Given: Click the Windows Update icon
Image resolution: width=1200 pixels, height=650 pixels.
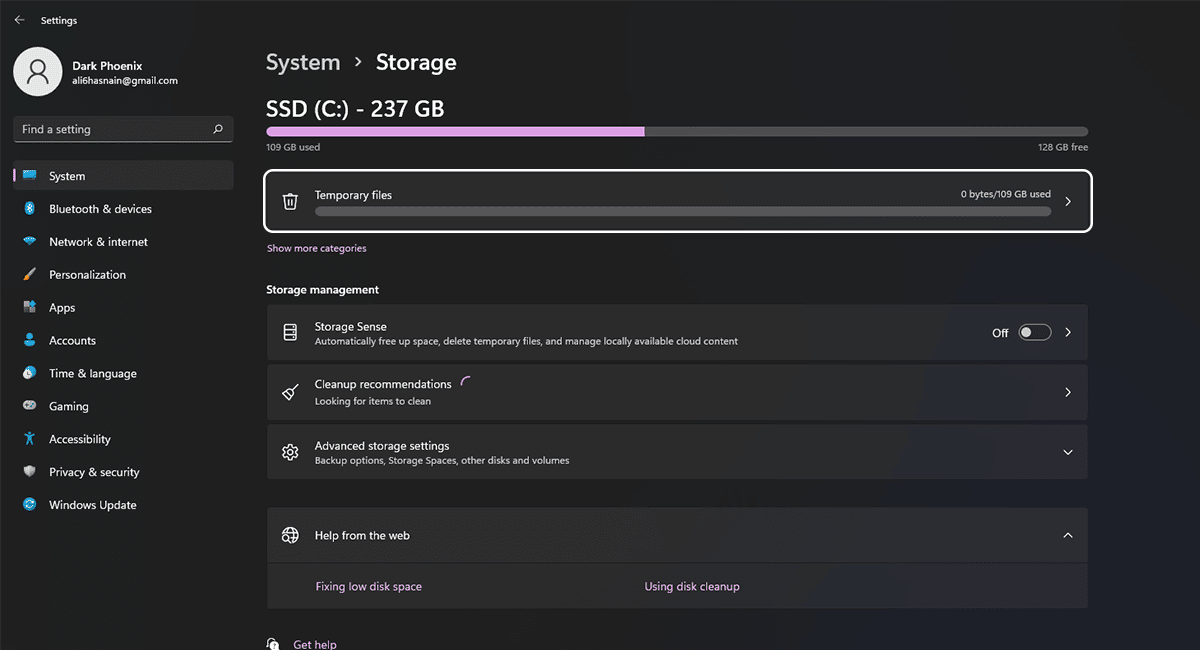Looking at the screenshot, I should pos(29,505).
